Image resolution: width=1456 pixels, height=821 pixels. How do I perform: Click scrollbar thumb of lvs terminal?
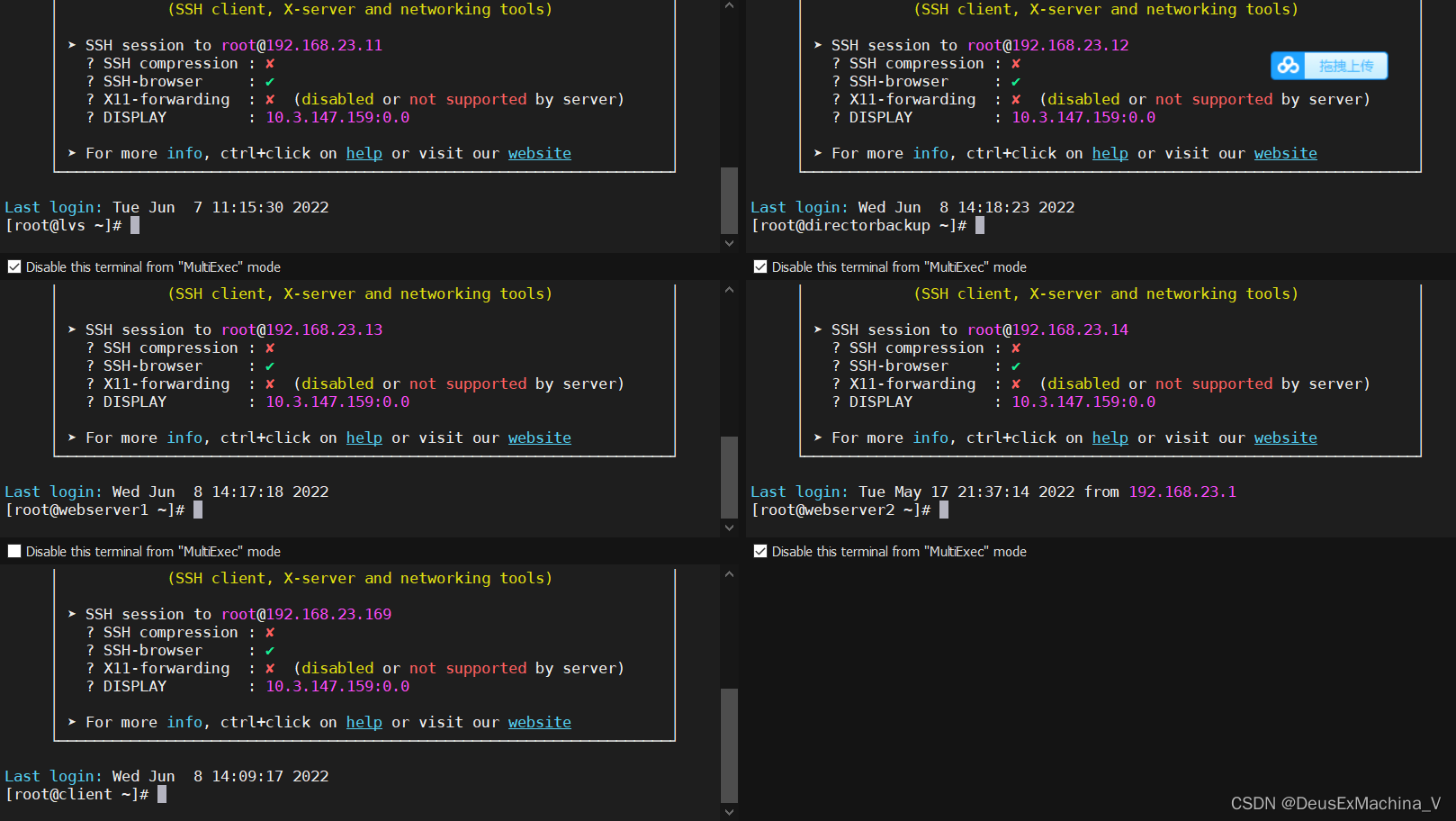[x=729, y=200]
